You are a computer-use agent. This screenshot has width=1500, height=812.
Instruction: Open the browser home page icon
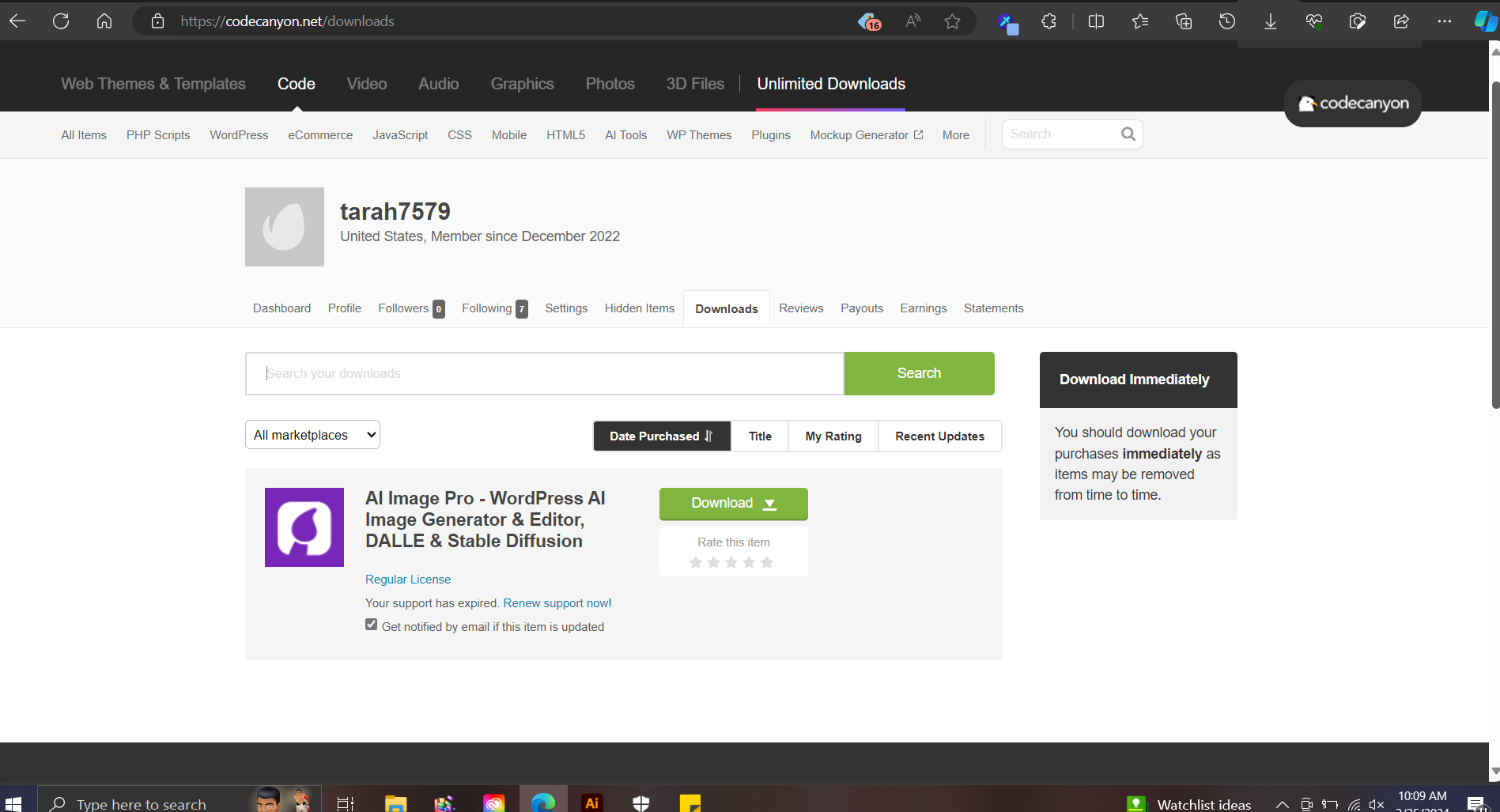point(104,21)
